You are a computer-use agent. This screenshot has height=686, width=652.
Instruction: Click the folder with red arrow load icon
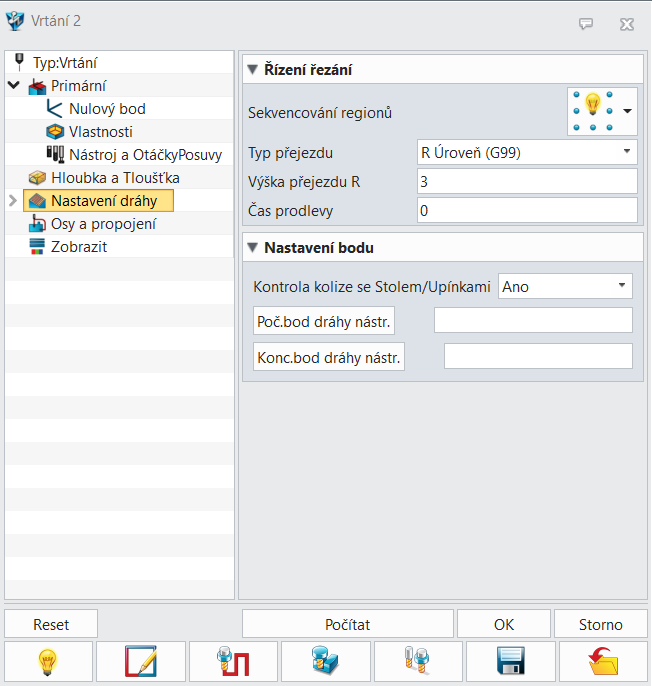tap(603, 662)
